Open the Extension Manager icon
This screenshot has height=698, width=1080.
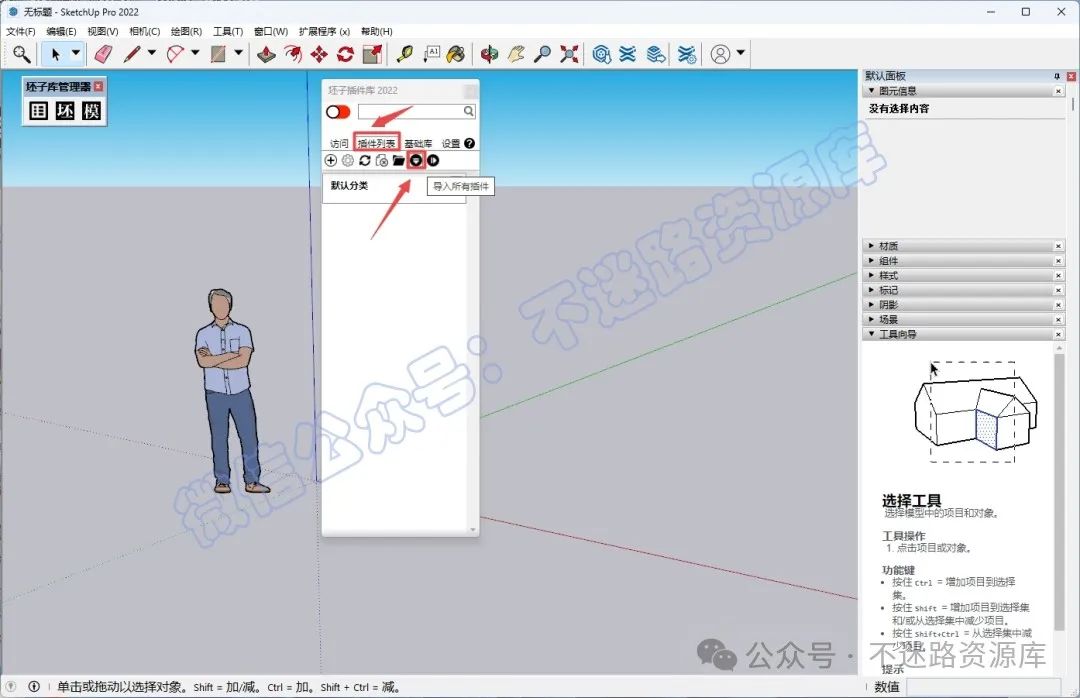point(687,54)
